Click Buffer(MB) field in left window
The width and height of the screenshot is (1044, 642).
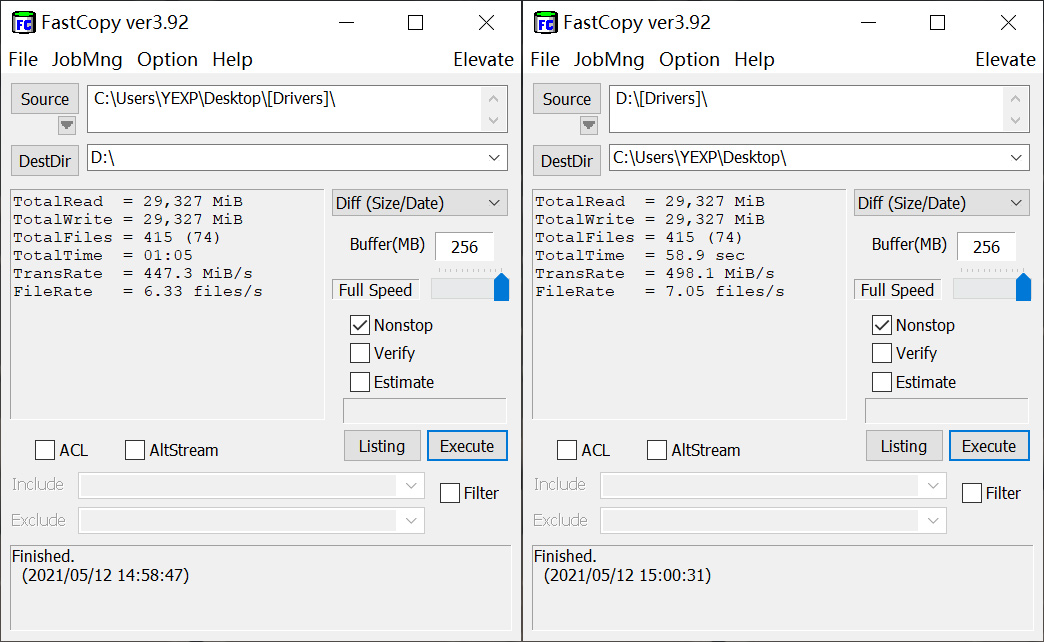tap(464, 246)
